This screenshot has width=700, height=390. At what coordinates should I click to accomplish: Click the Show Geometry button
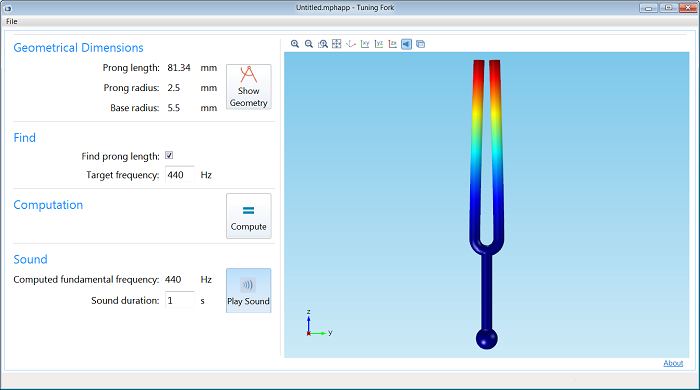[x=249, y=87]
